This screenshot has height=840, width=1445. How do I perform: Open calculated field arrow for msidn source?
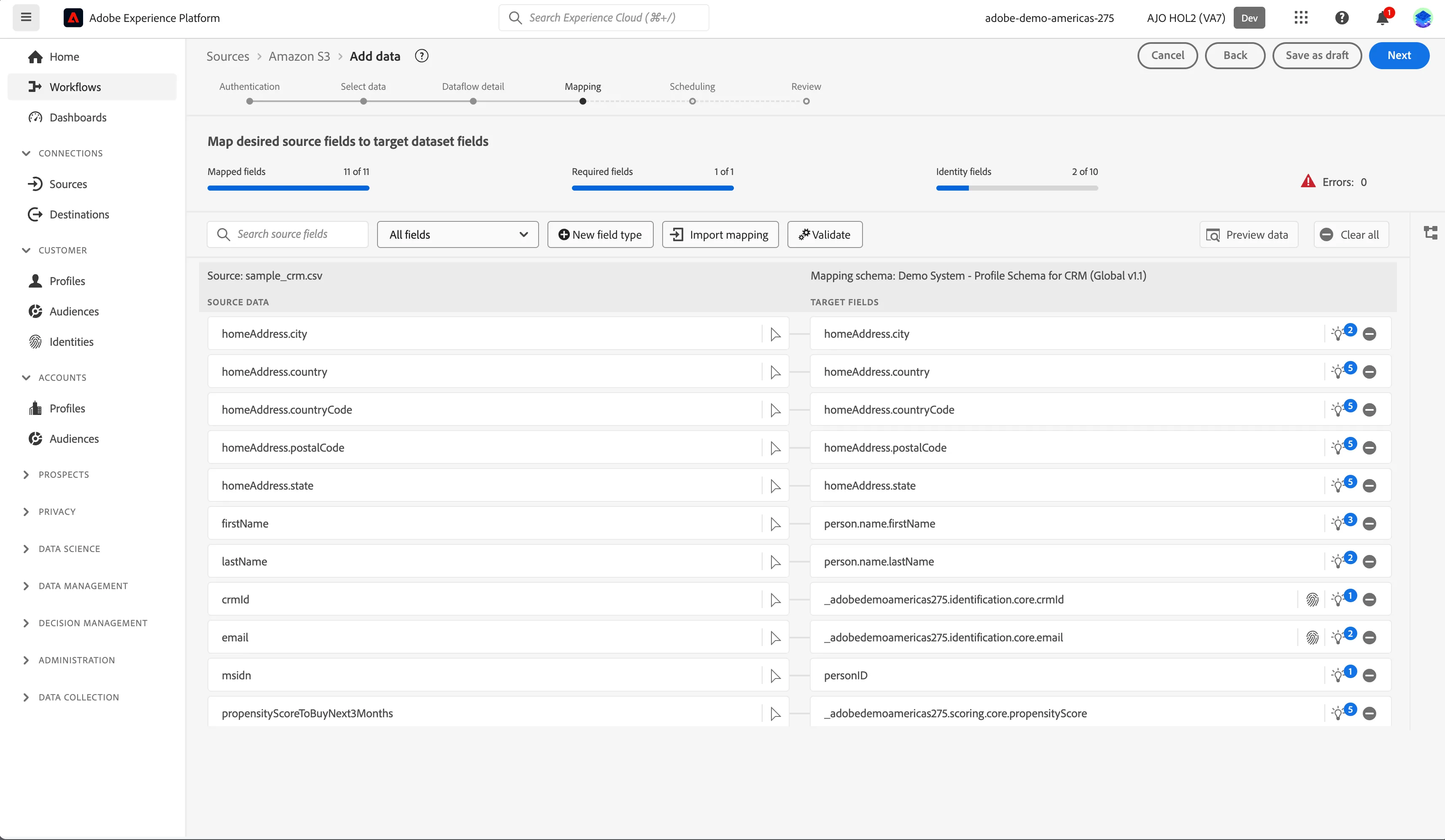point(775,676)
